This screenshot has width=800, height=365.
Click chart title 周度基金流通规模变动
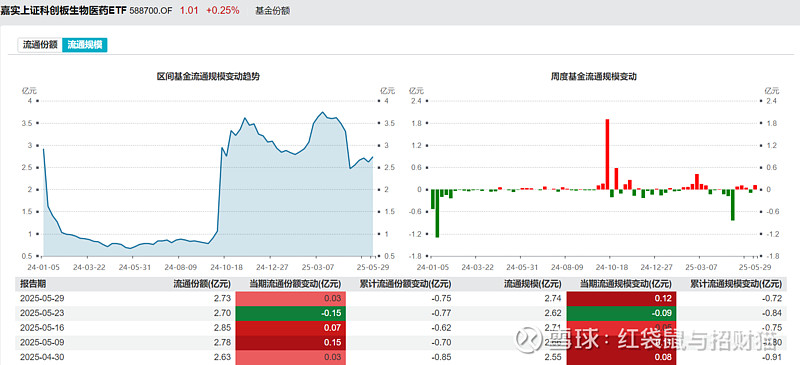pos(594,77)
